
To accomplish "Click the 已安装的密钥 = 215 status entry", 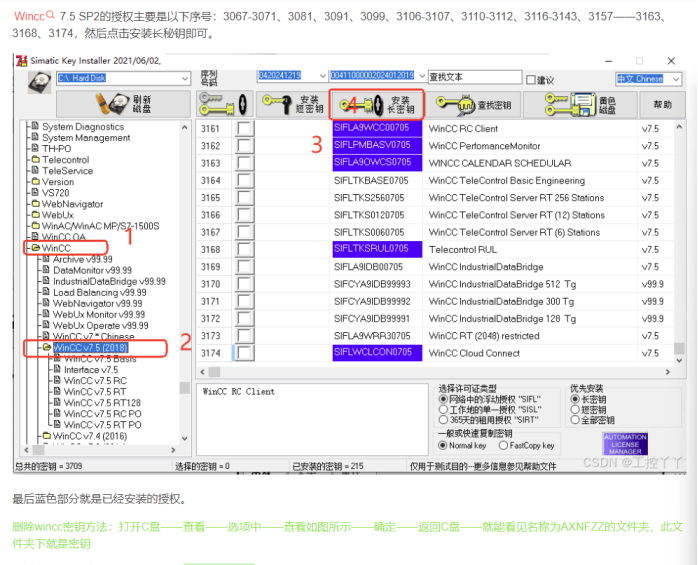I will click(328, 466).
